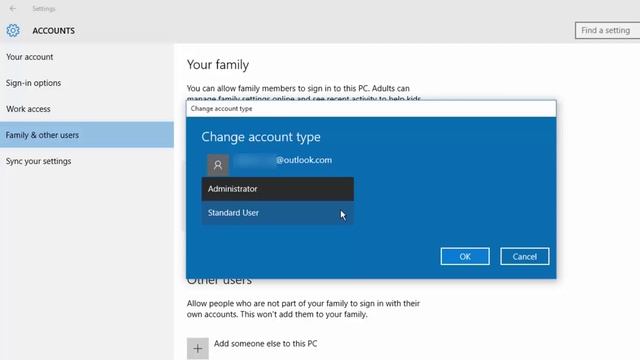640x360 pixels.
Task: Click the back arrow in Settings
Action: pyautogui.click(x=13, y=9)
